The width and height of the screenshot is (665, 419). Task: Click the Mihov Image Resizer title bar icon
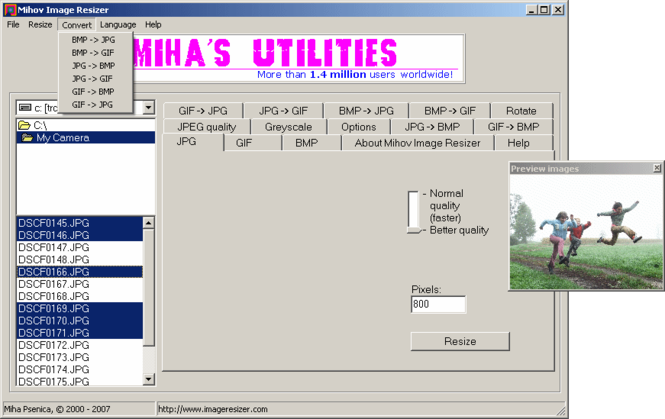(10, 9)
